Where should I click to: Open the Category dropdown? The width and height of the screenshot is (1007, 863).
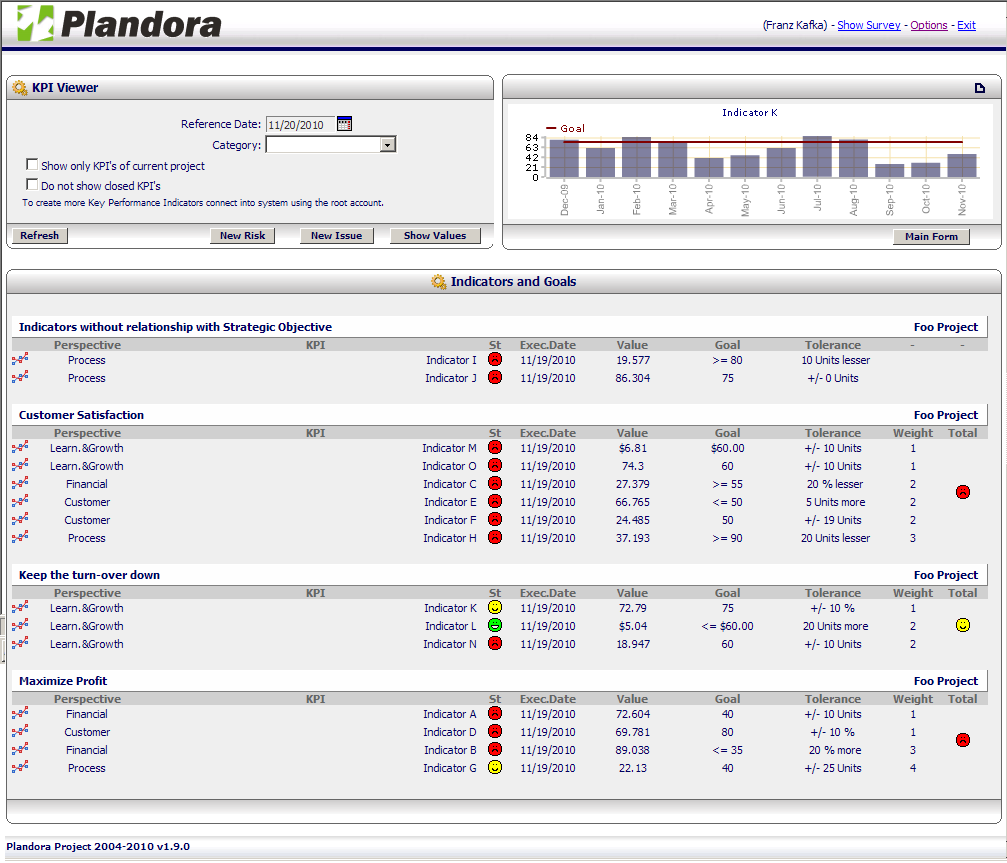coord(388,145)
